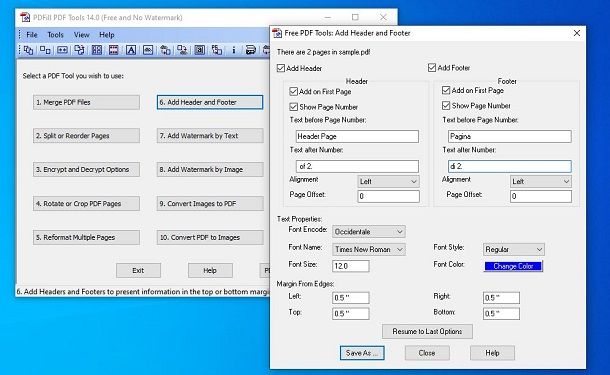Click the eleventh toolbar icon left of the twelfth
The width and height of the screenshot is (610, 375).
(x=200, y=50)
